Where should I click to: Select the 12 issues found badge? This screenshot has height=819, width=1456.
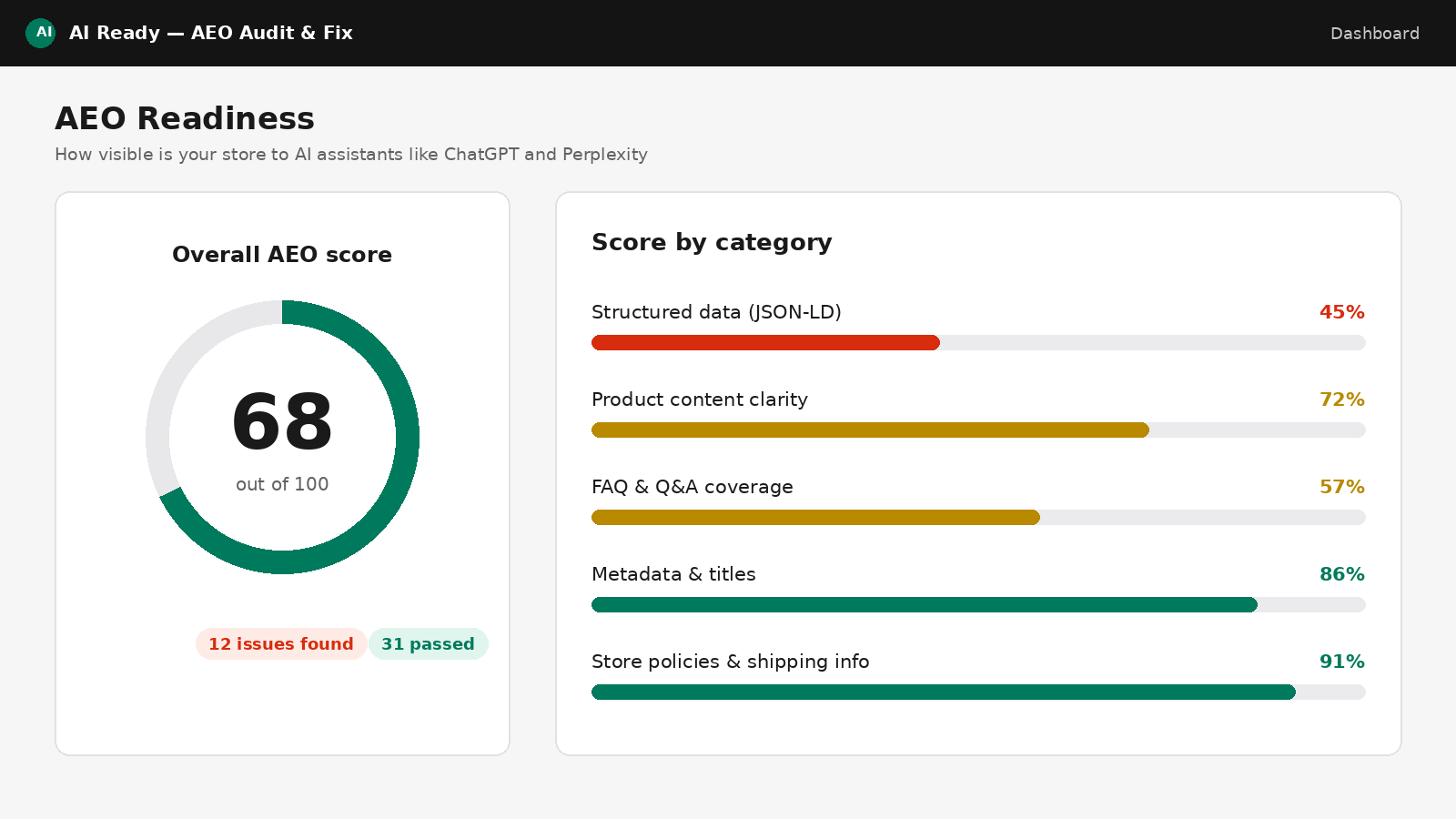pyautogui.click(x=281, y=643)
